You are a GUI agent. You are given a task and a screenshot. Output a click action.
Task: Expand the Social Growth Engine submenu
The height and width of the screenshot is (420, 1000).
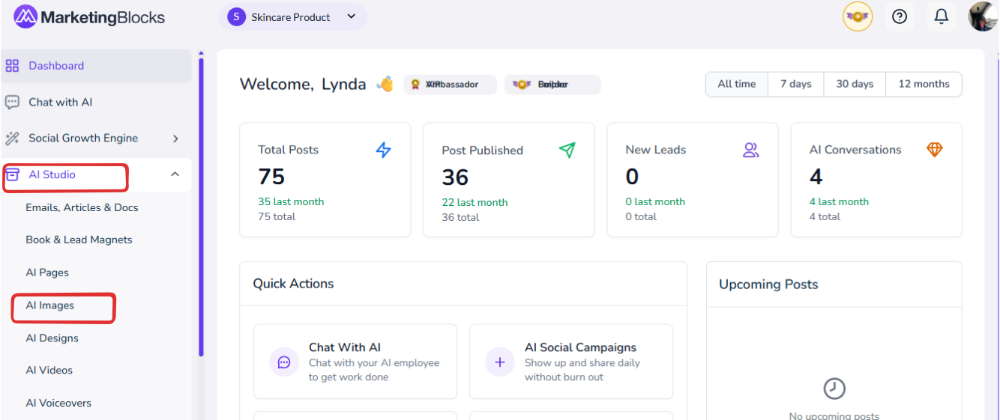pos(175,138)
